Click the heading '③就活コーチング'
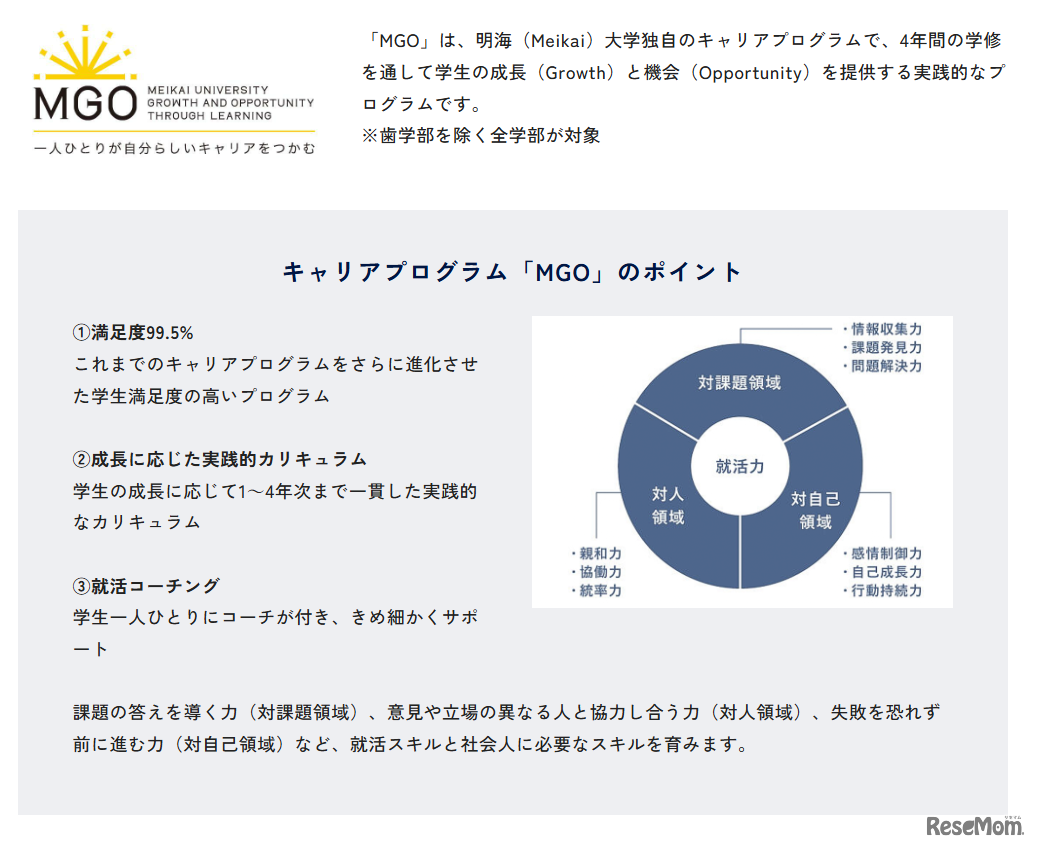 click(x=146, y=586)
